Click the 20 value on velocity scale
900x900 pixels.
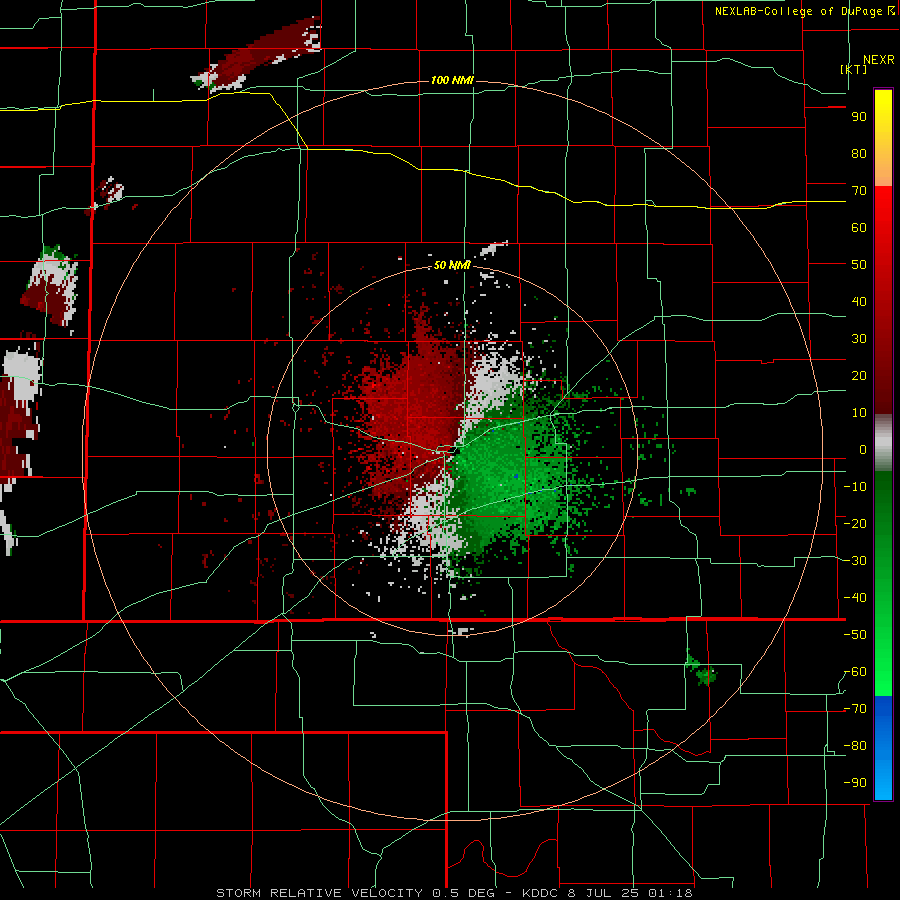pyautogui.click(x=859, y=376)
